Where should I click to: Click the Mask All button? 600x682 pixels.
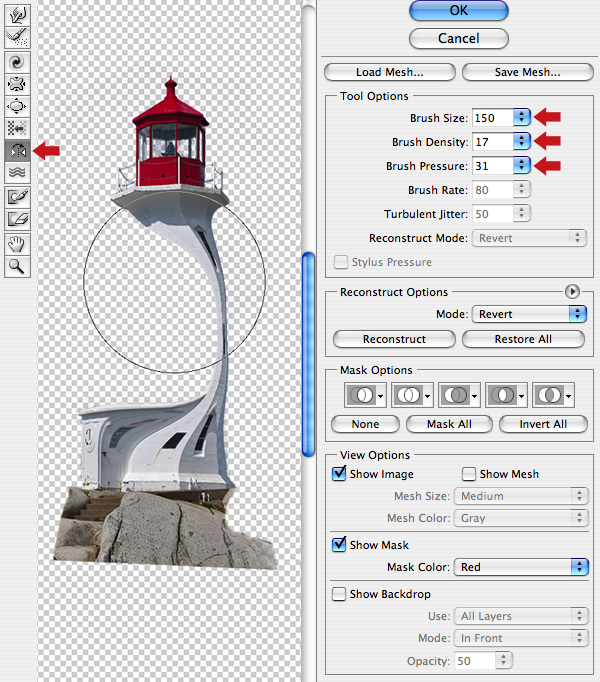click(x=449, y=424)
